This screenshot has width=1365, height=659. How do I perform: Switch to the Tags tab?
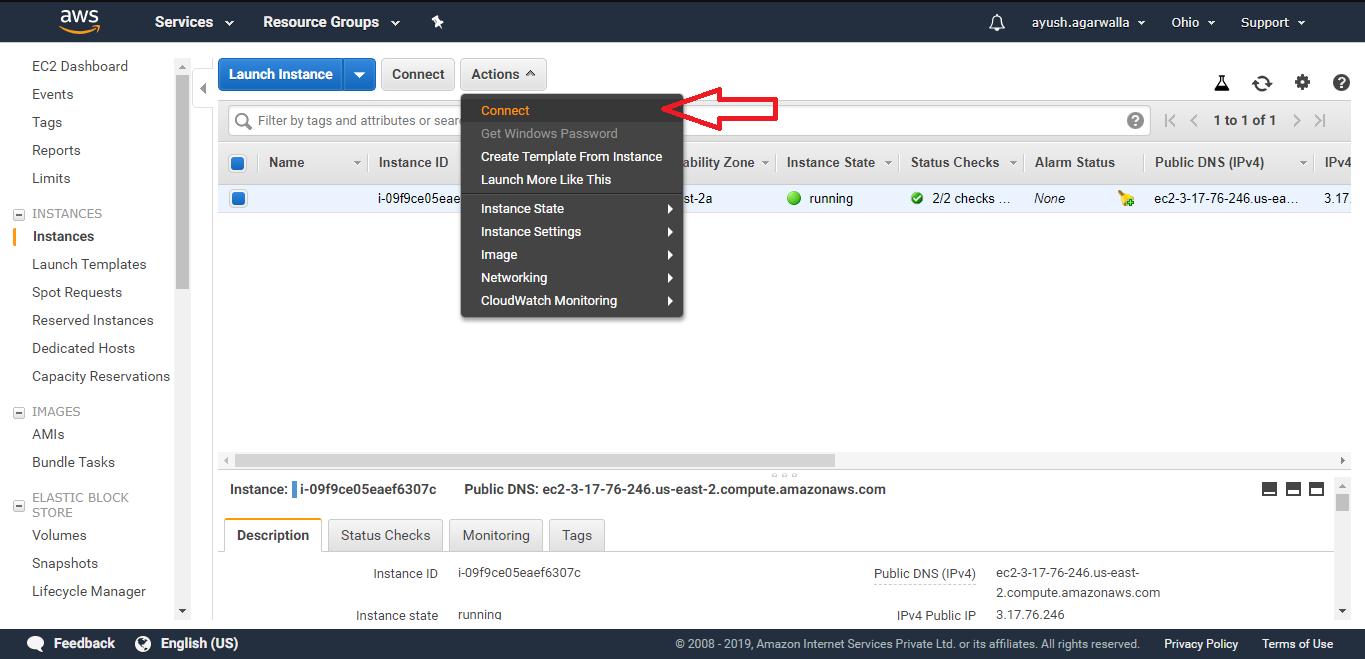(577, 535)
